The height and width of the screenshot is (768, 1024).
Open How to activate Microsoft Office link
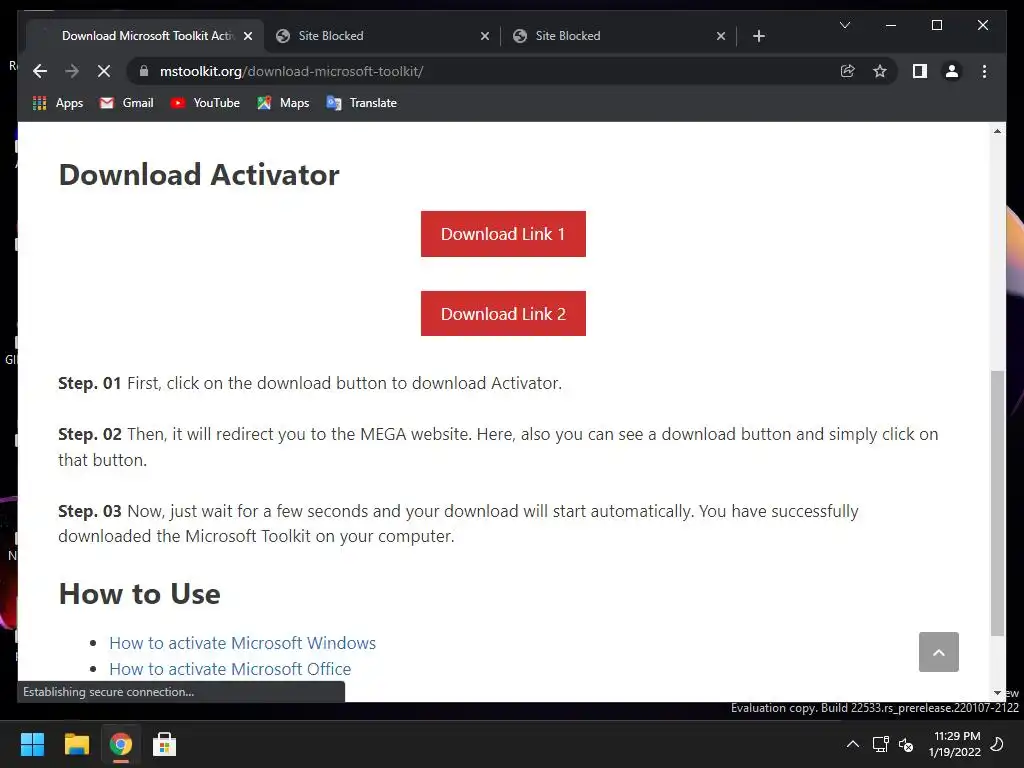[x=230, y=669]
